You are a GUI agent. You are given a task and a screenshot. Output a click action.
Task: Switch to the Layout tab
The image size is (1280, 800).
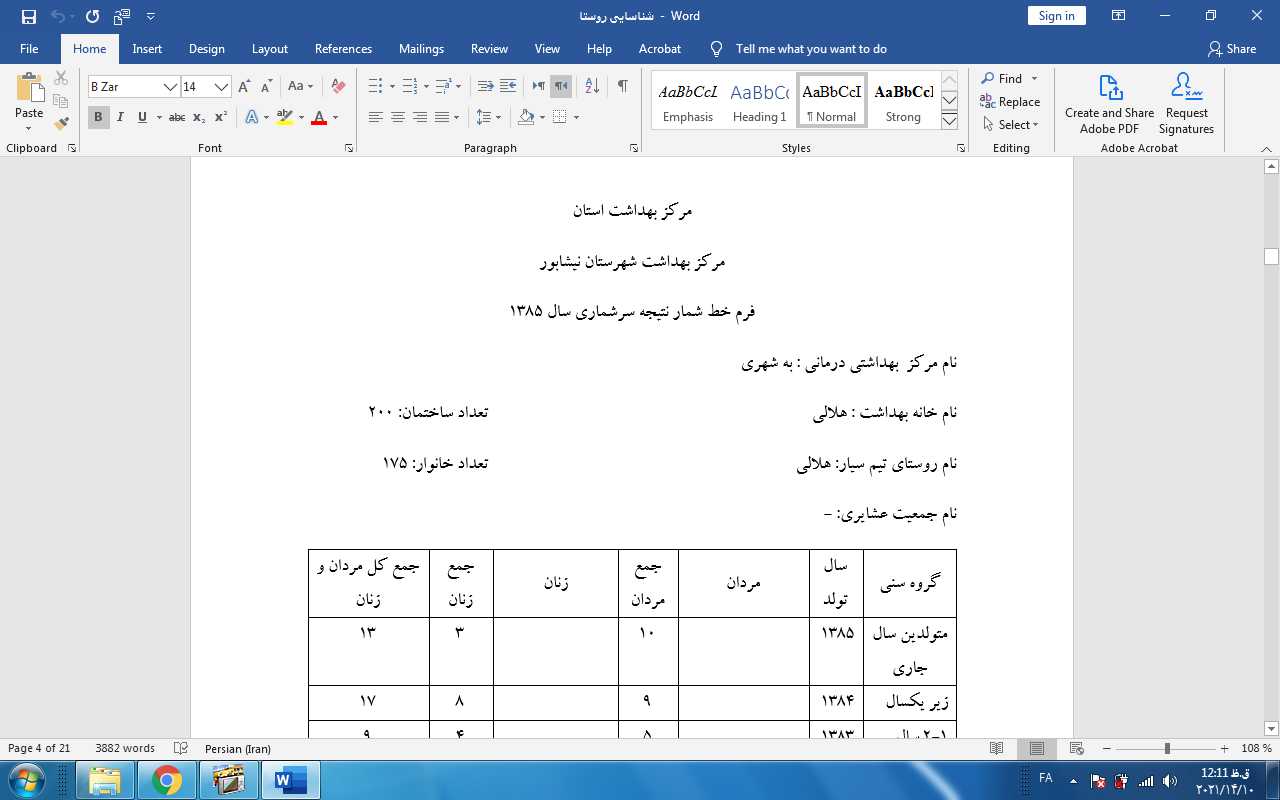pos(269,49)
